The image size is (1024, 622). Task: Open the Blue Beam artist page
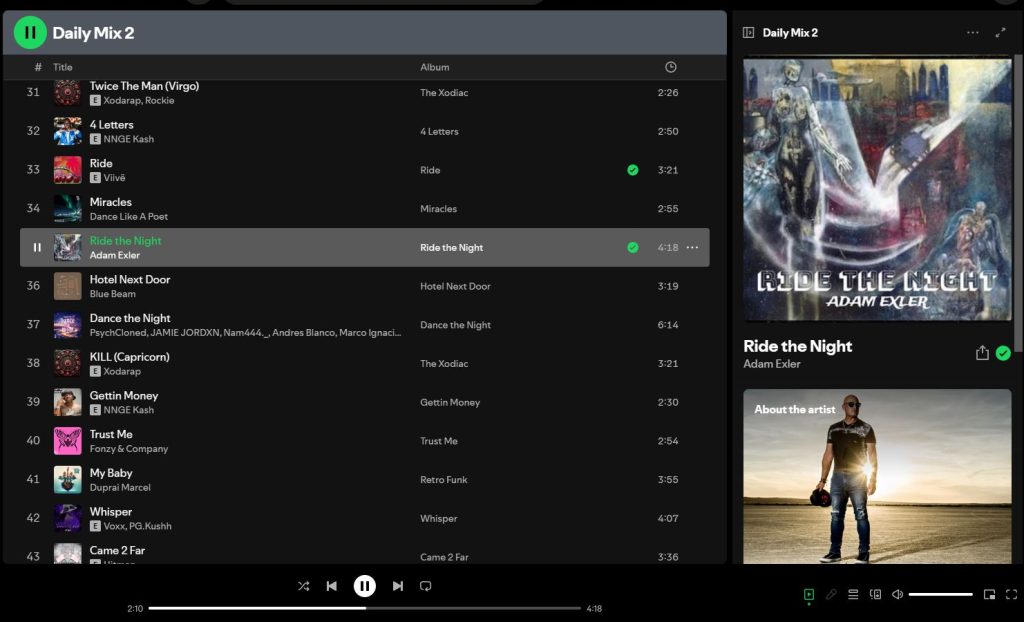113,294
